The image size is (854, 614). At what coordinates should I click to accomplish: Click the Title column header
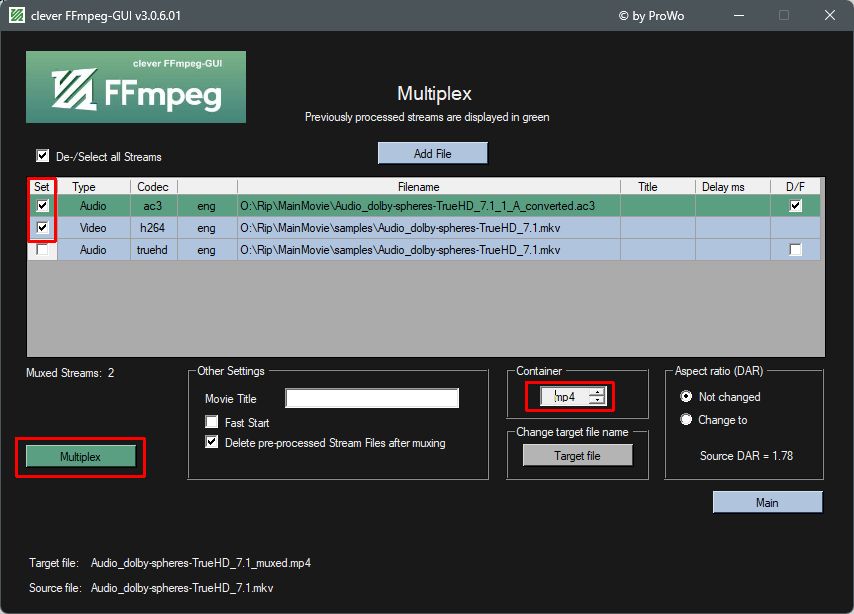tap(658, 186)
